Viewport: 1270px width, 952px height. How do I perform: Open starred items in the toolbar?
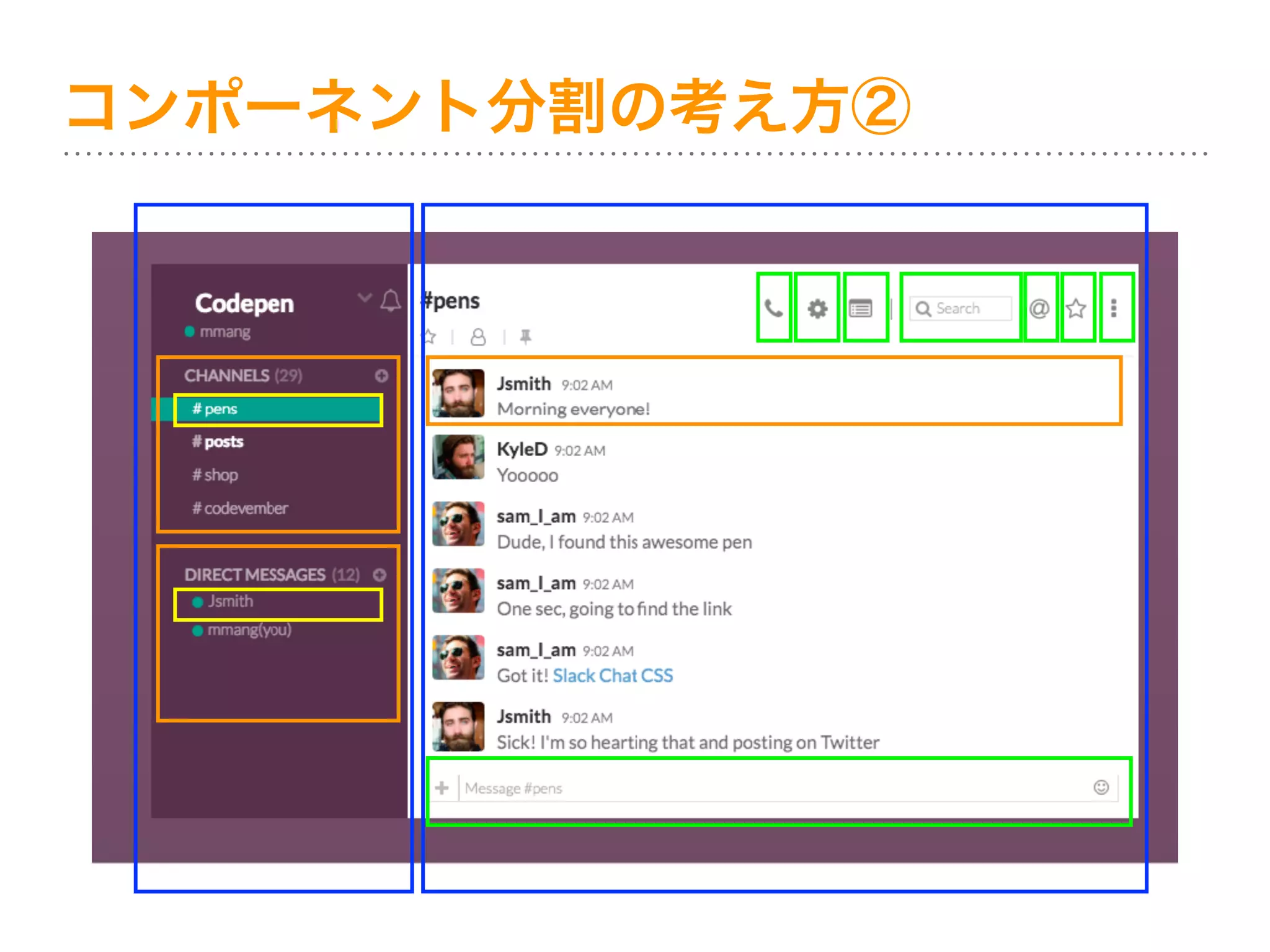(1077, 308)
